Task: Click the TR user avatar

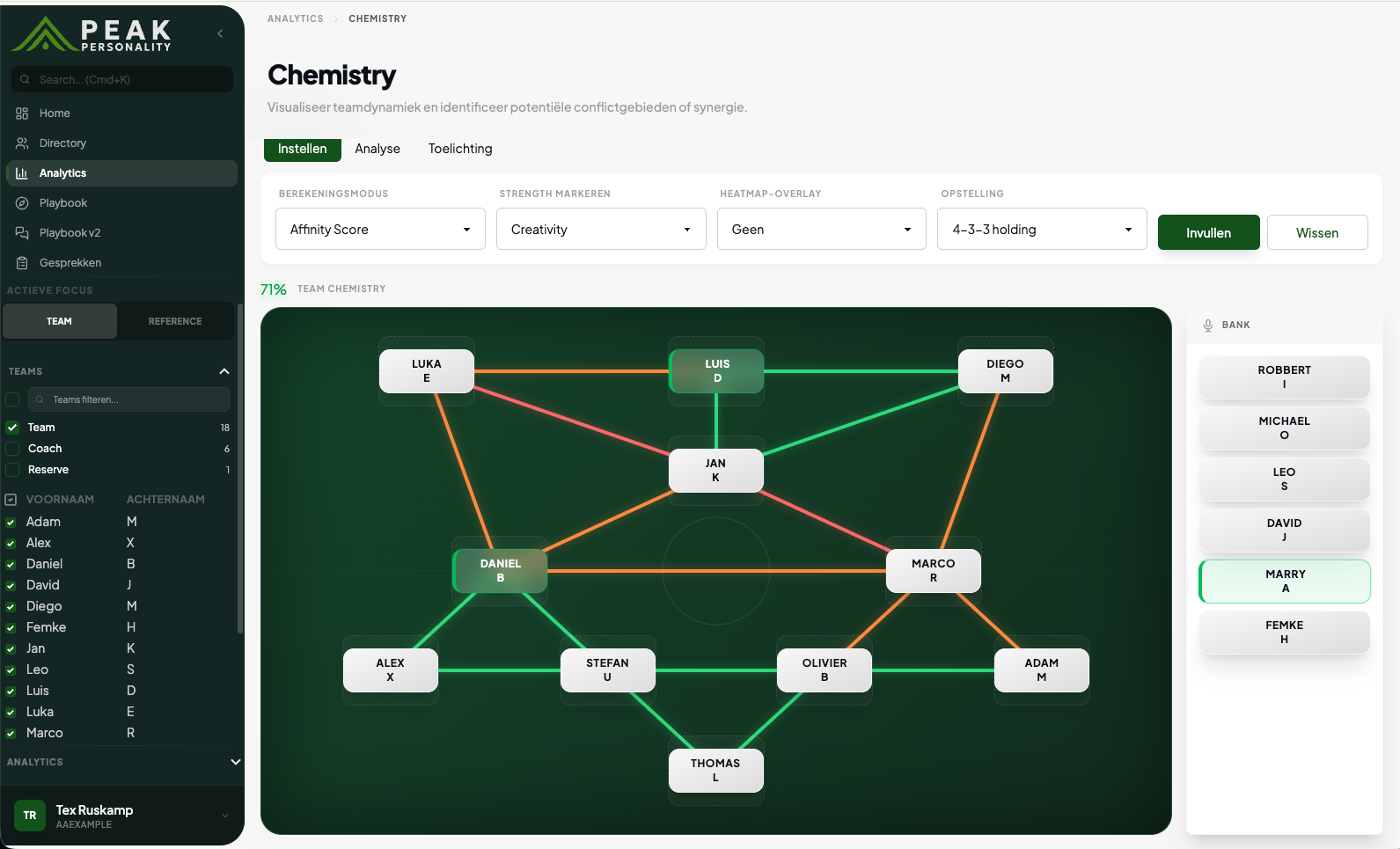Action: click(30, 816)
